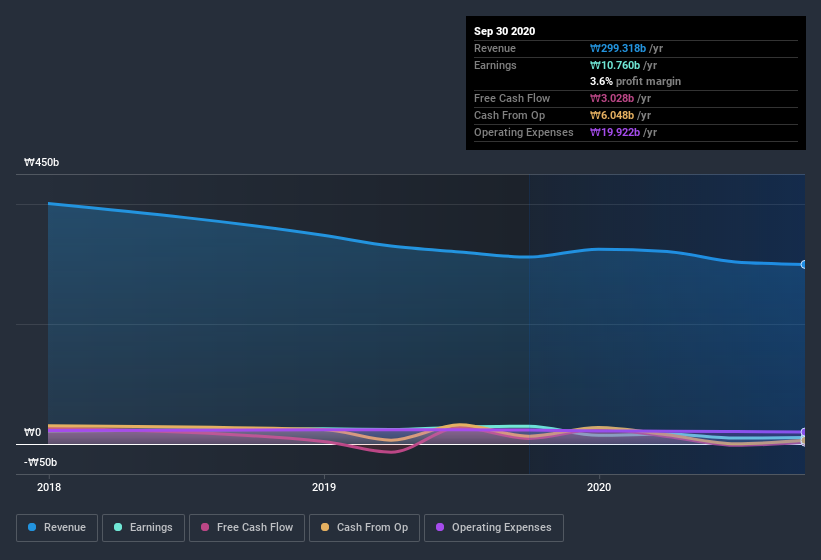Click the ₩450b y-axis label
Image resolution: width=821 pixels, height=560 pixels.
(x=41, y=162)
